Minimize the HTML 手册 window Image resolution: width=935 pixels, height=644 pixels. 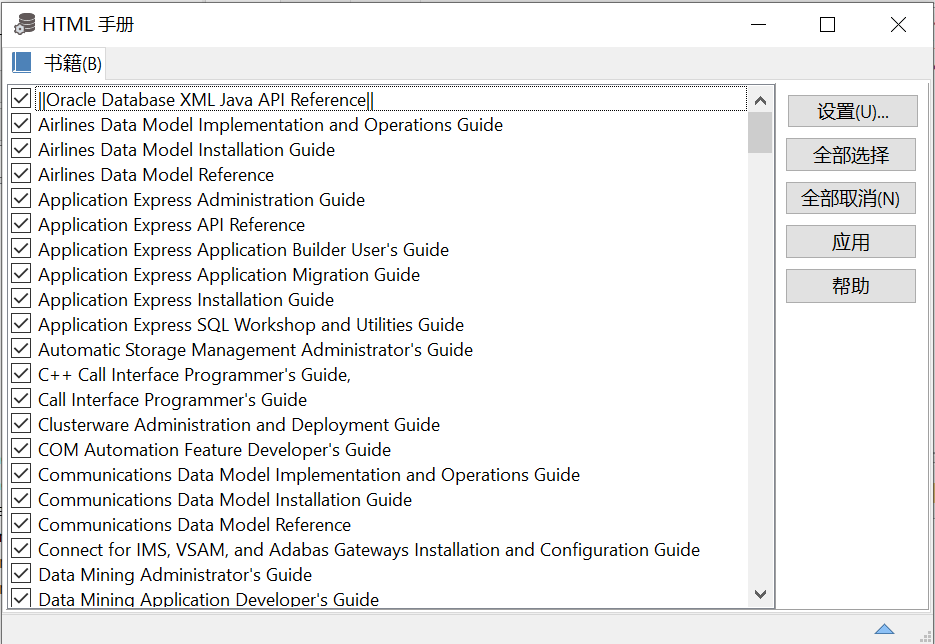758,24
